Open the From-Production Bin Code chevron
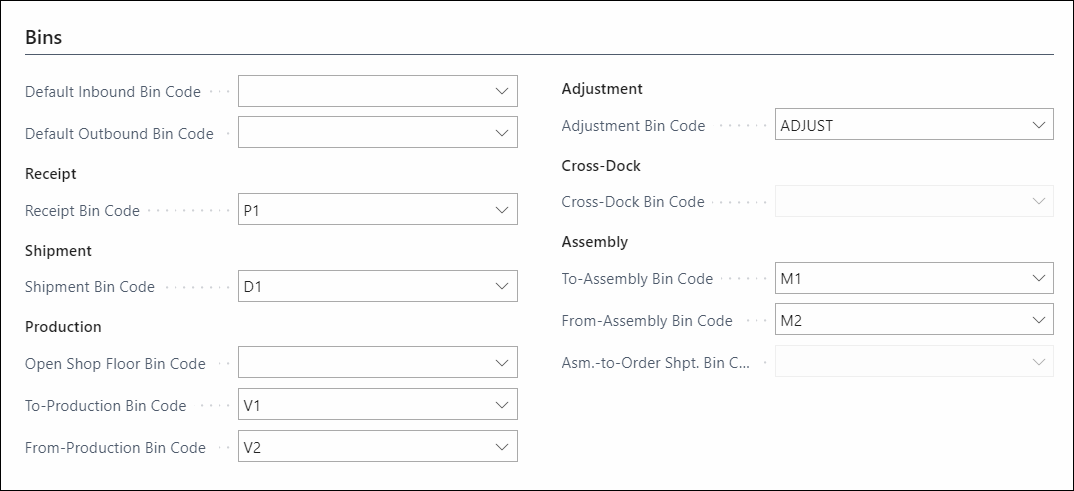This screenshot has width=1074, height=491. (x=501, y=446)
